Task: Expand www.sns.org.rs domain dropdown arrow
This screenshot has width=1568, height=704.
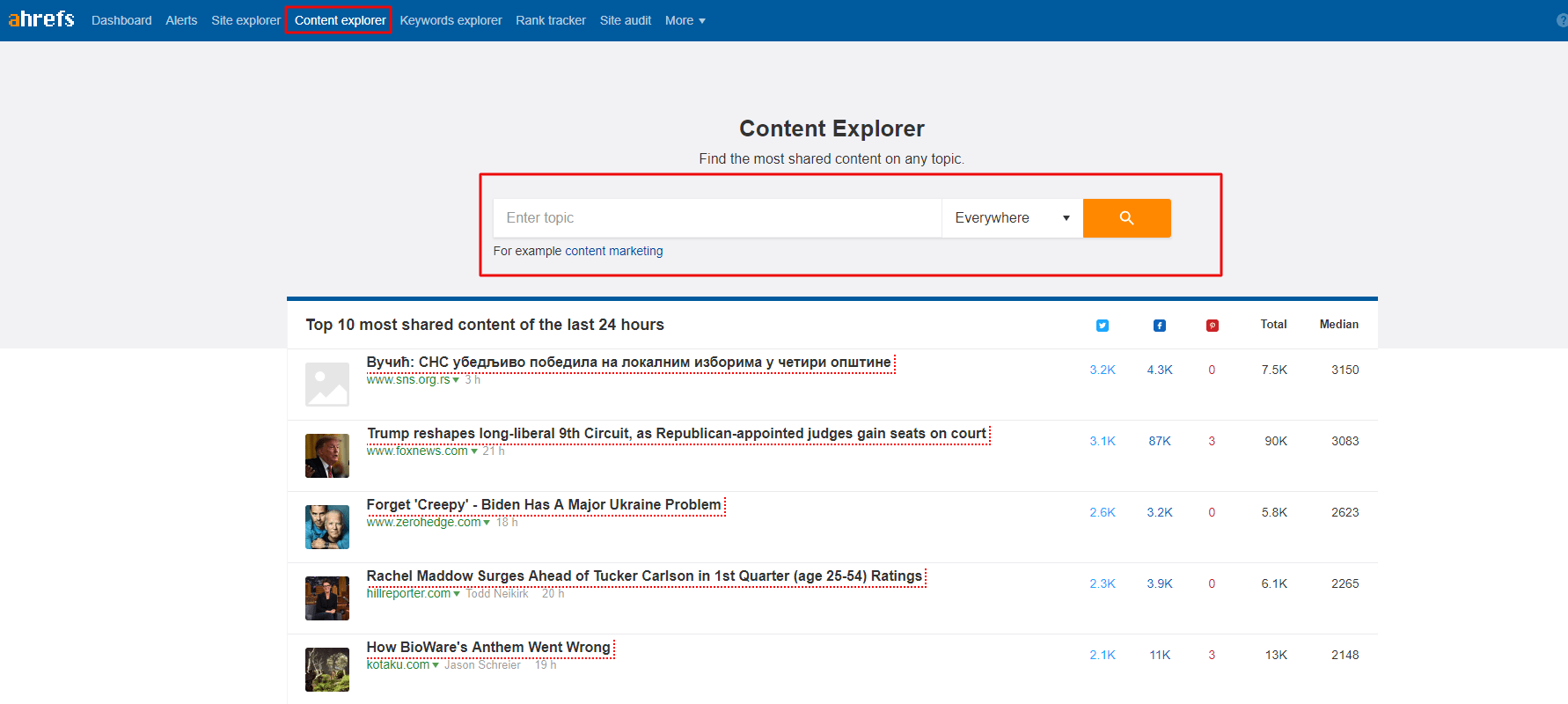Action: tap(456, 380)
